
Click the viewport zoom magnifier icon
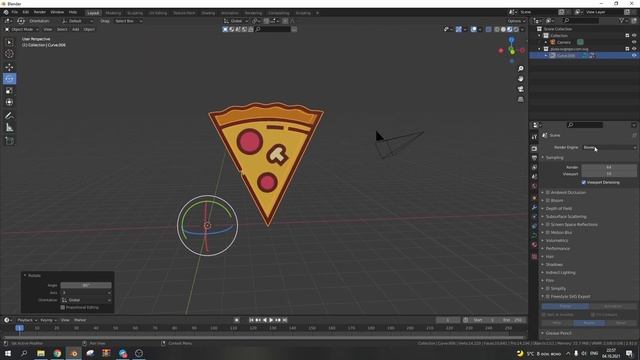click(x=520, y=69)
